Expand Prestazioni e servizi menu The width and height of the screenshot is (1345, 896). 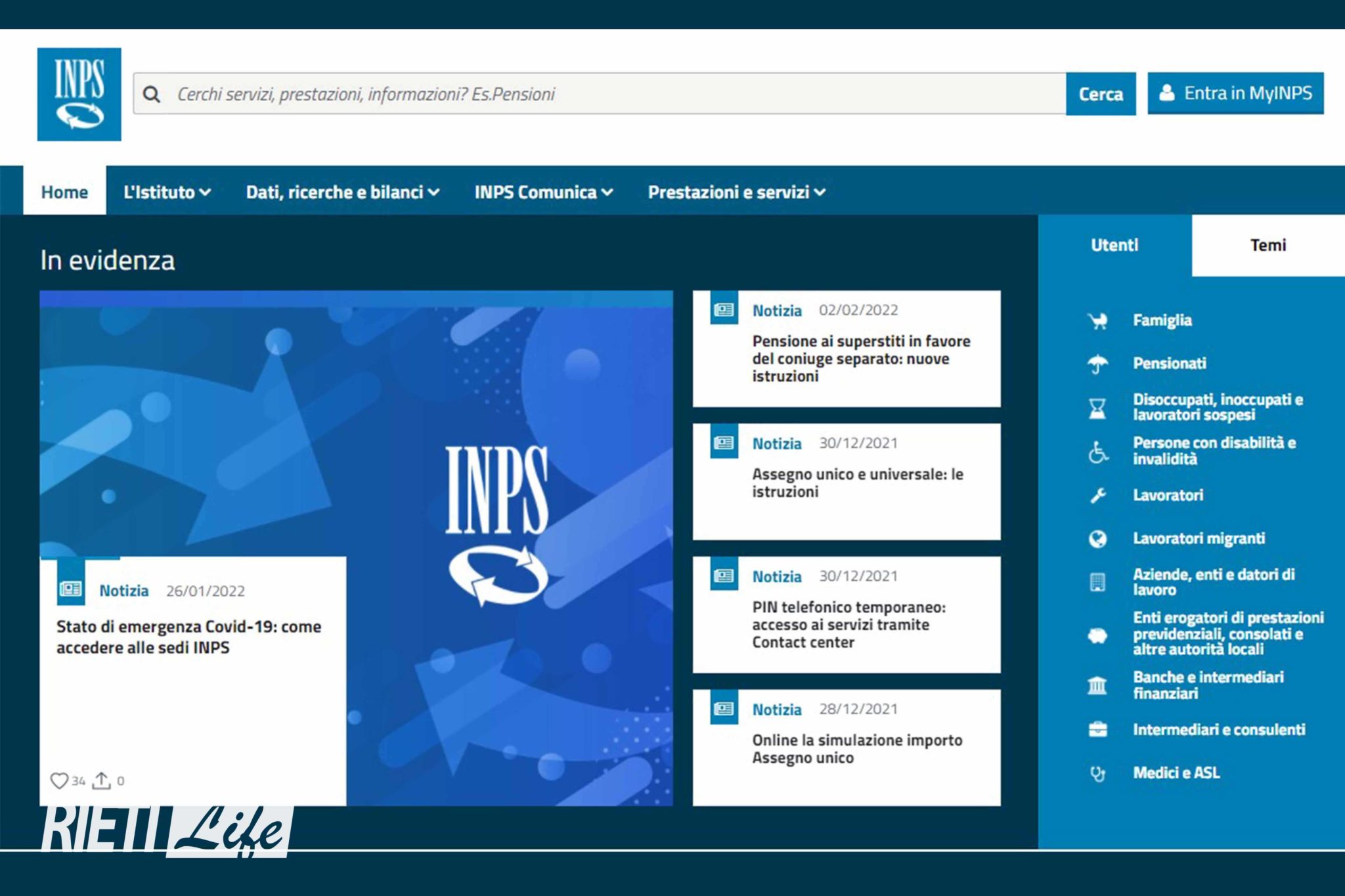736,192
